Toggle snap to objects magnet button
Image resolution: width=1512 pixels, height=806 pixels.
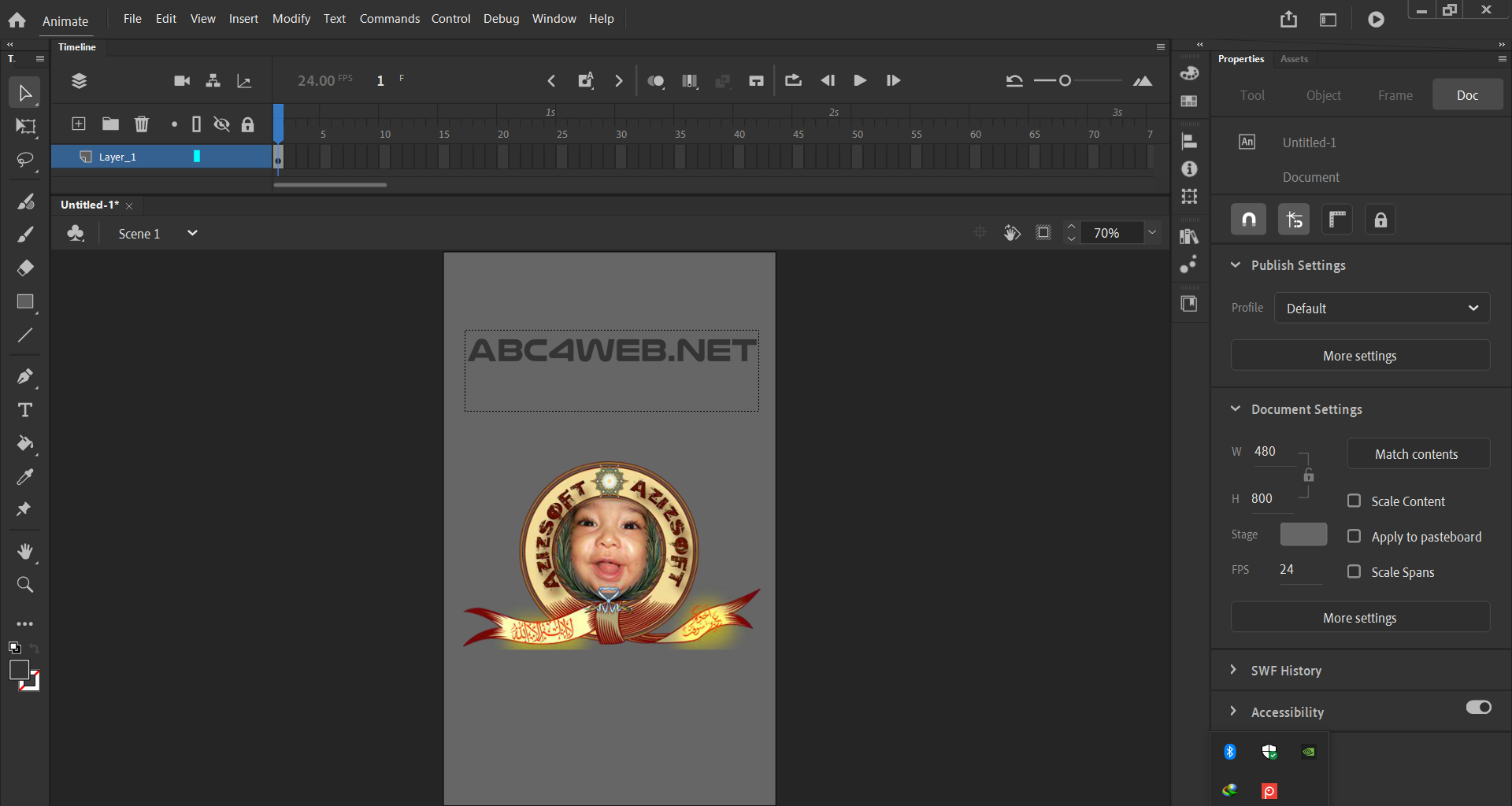point(1249,220)
